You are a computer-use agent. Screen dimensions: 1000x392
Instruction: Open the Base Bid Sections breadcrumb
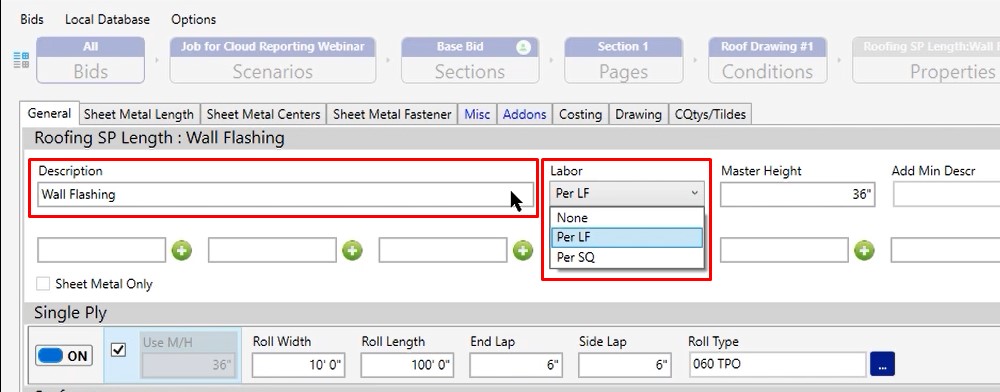click(469, 61)
